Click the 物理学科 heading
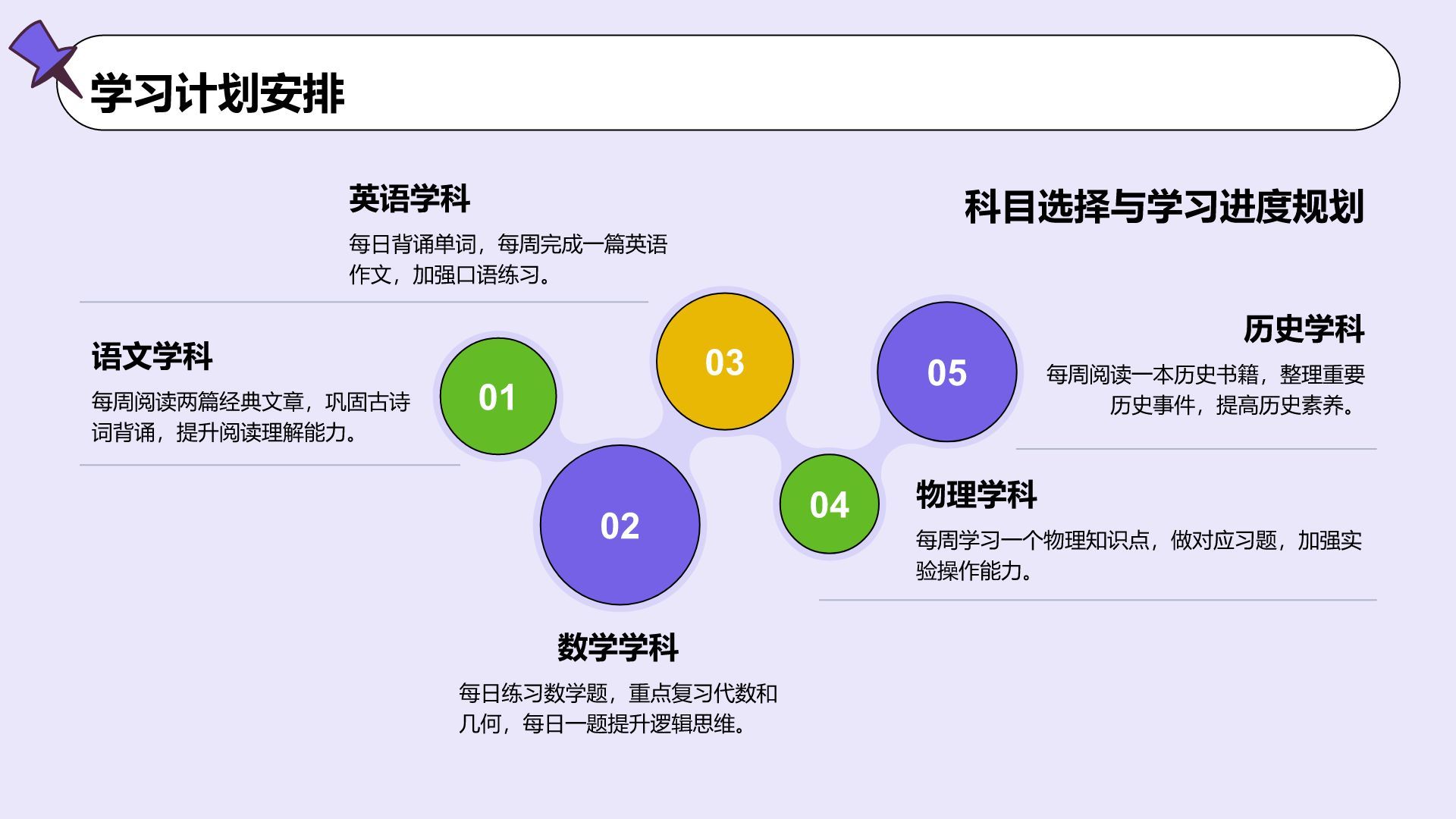The image size is (1456, 819). pyautogui.click(x=976, y=494)
